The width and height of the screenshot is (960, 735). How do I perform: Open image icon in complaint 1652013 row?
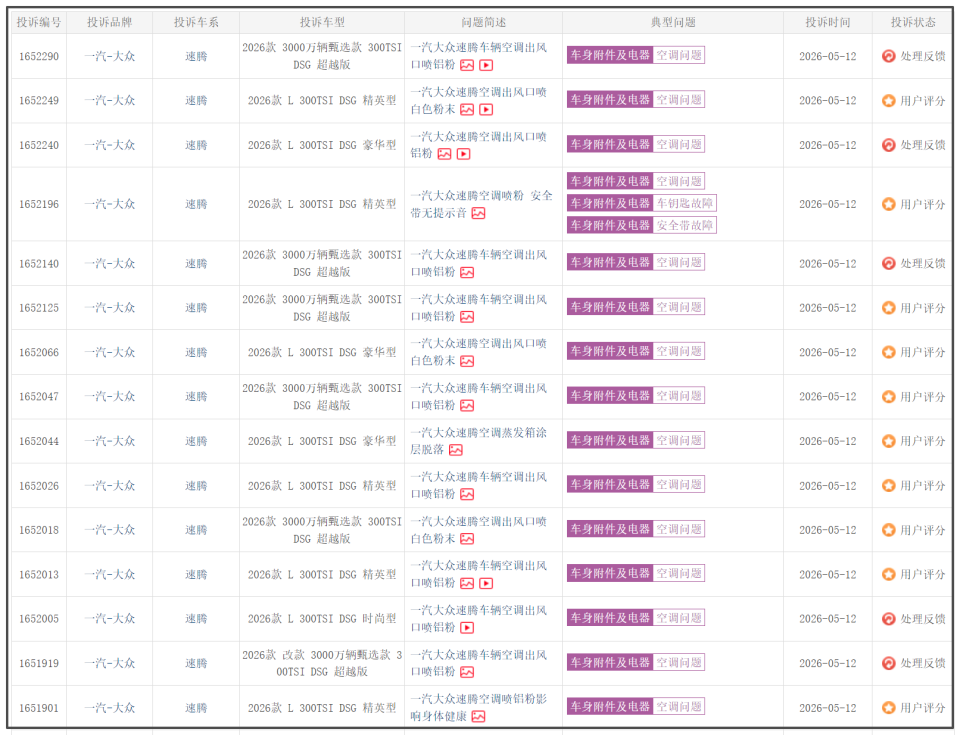click(467, 583)
